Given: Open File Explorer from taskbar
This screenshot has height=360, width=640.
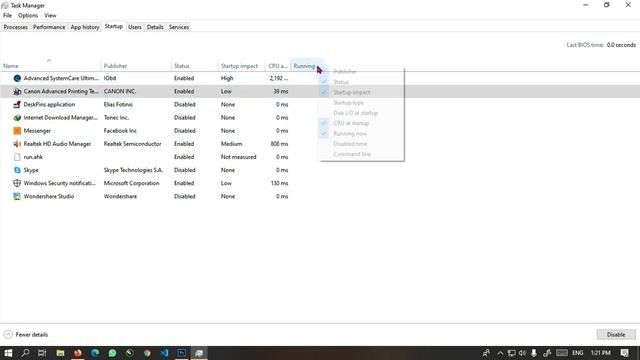Looking at the screenshot, I should pos(60,353).
